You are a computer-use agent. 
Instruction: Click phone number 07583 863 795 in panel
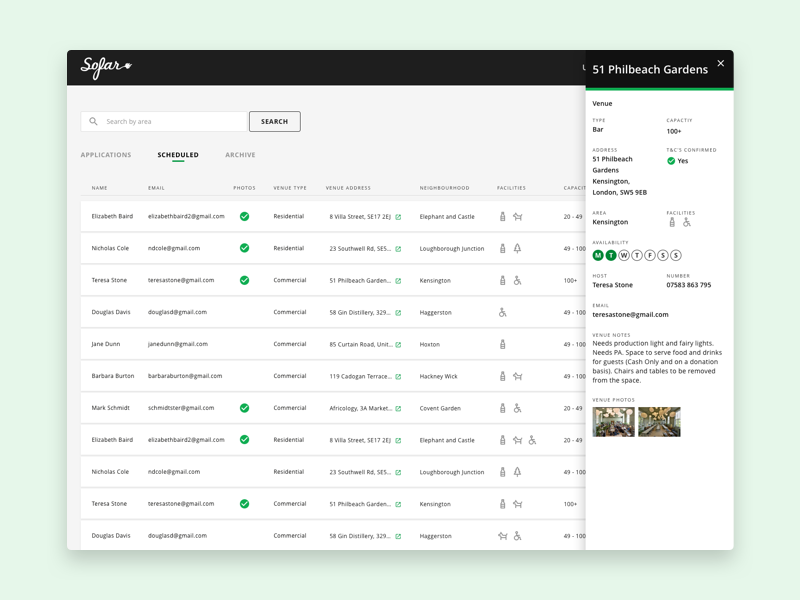(x=688, y=285)
